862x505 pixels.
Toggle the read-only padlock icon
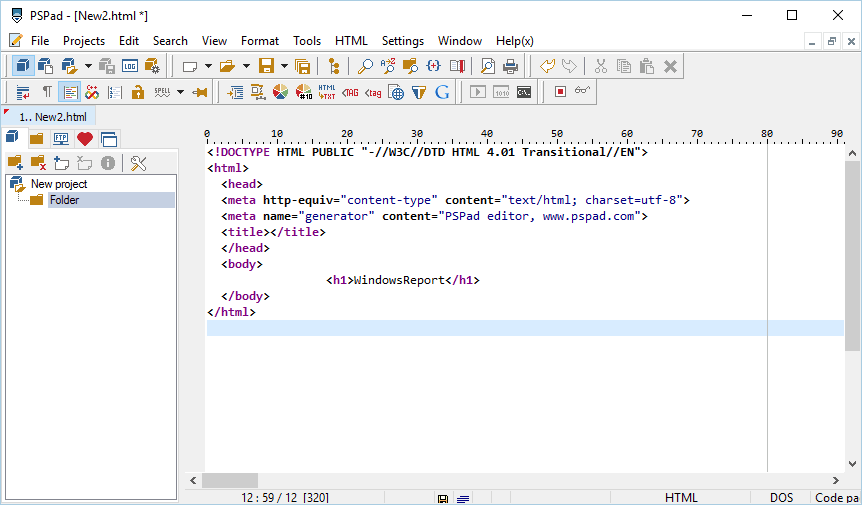point(137,92)
